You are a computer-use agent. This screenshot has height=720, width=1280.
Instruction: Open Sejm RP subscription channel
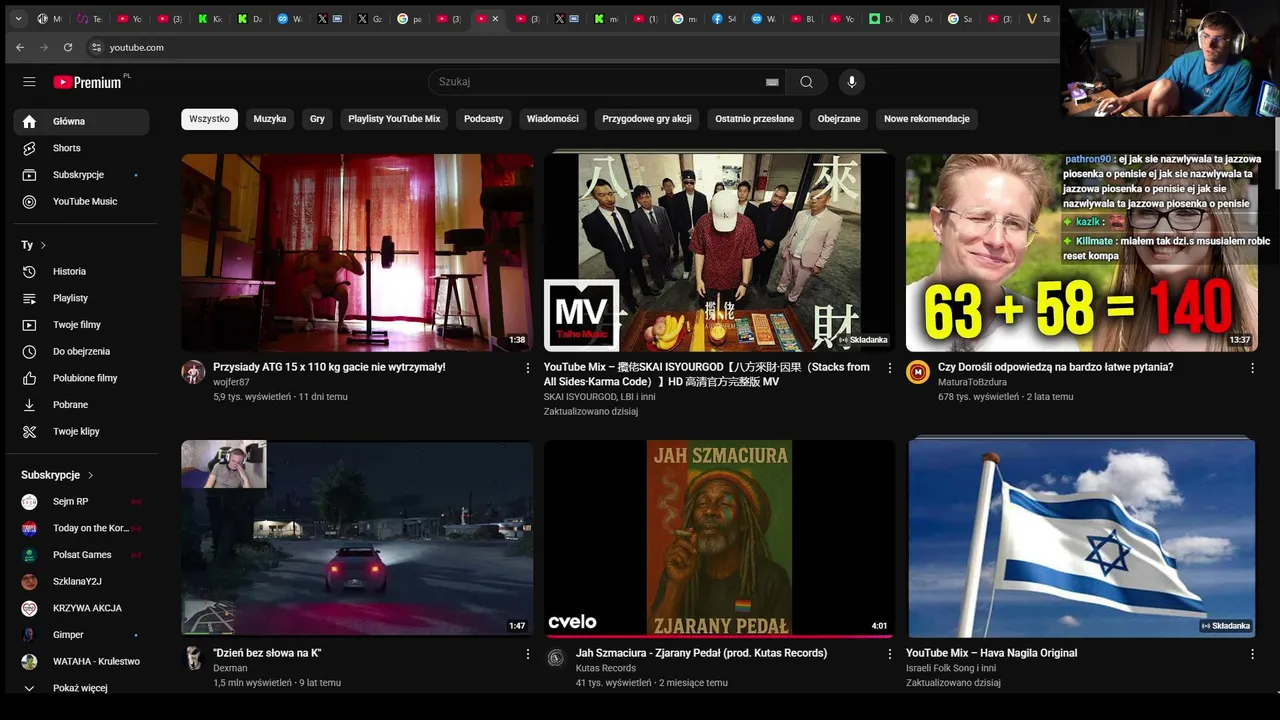click(x=81, y=501)
